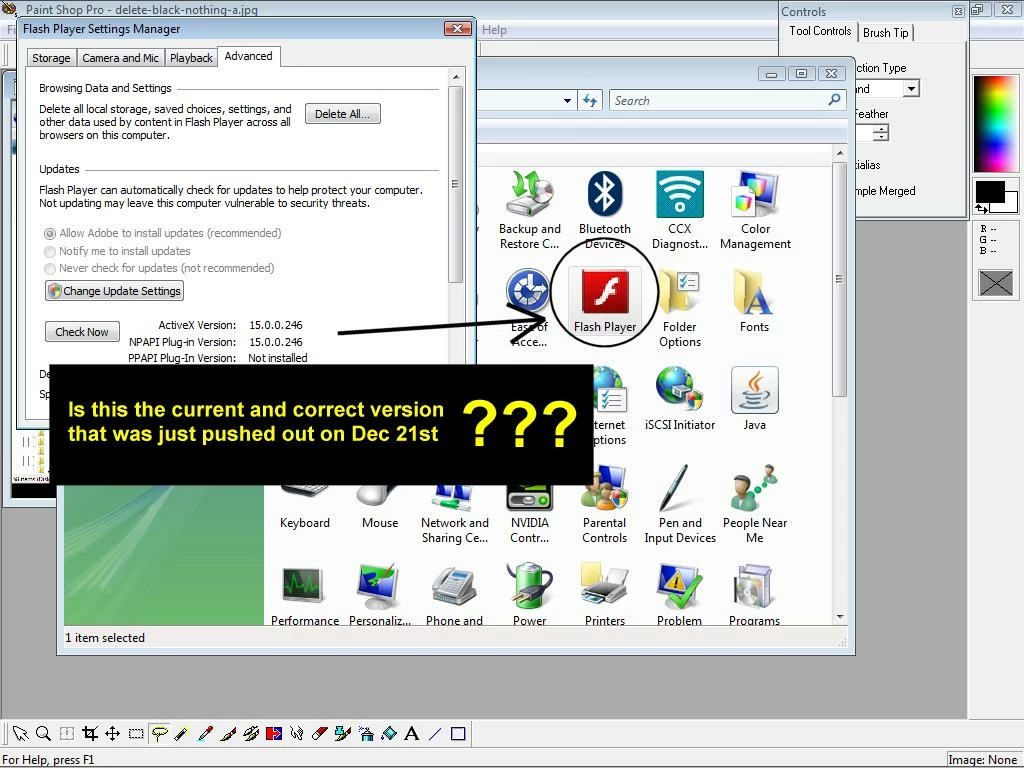Open the Mouse settings icon
The image size is (1024, 768).
point(380,506)
